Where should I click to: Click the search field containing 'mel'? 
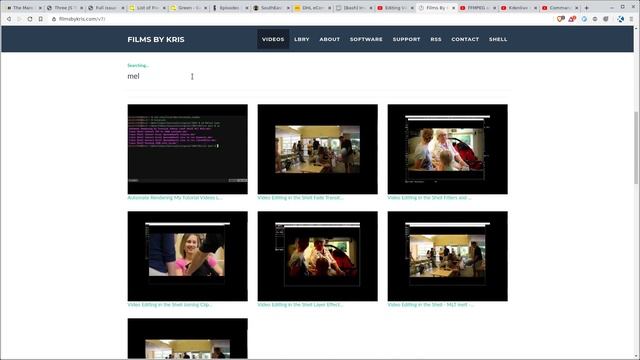[318, 76]
